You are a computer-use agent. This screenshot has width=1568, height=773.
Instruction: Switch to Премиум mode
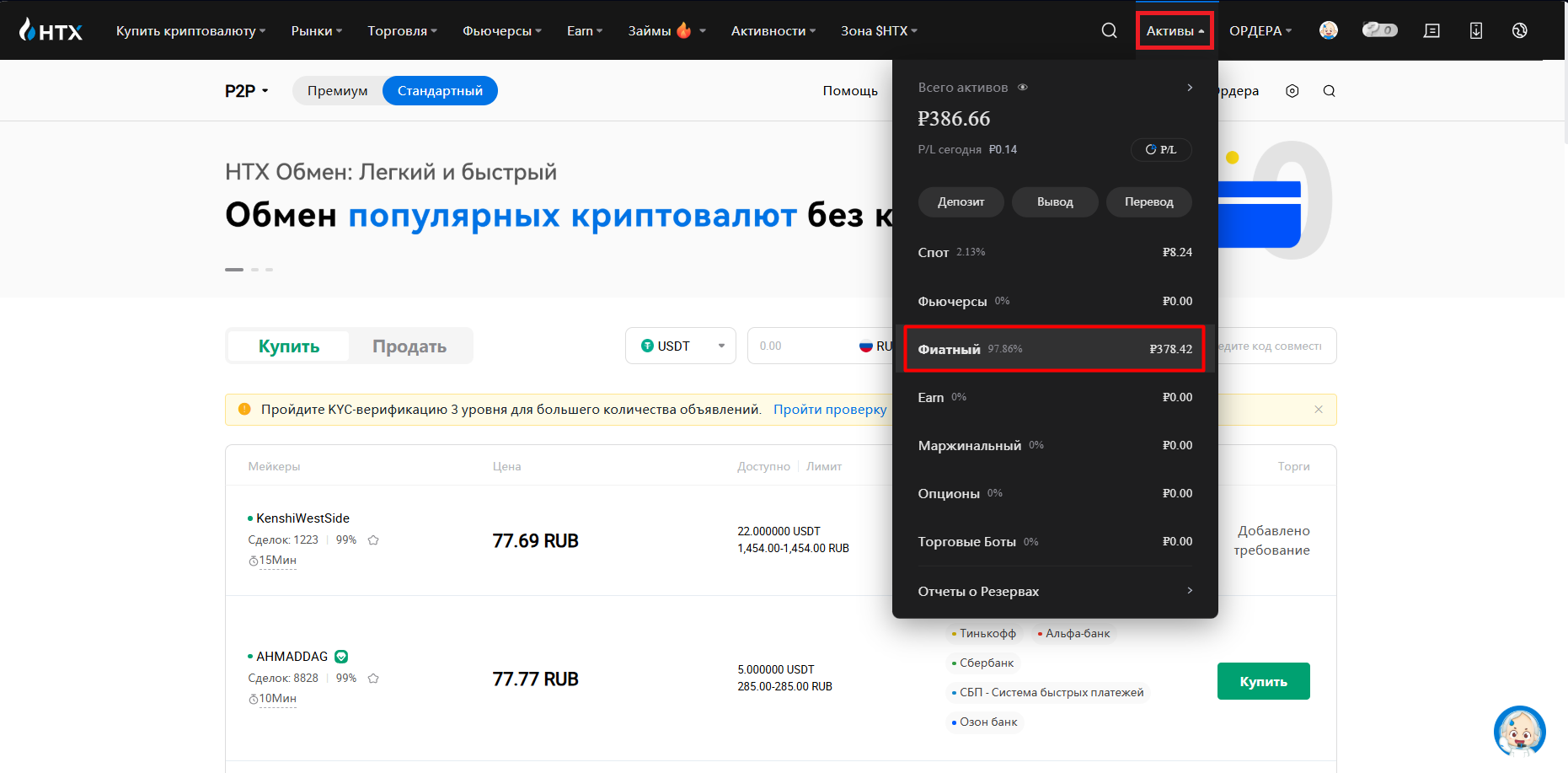coord(337,91)
